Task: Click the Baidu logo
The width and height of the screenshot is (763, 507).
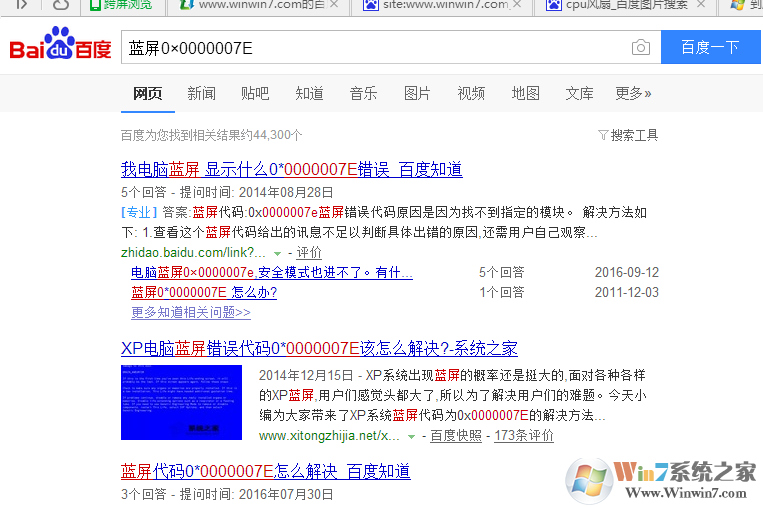Action: click(60, 47)
